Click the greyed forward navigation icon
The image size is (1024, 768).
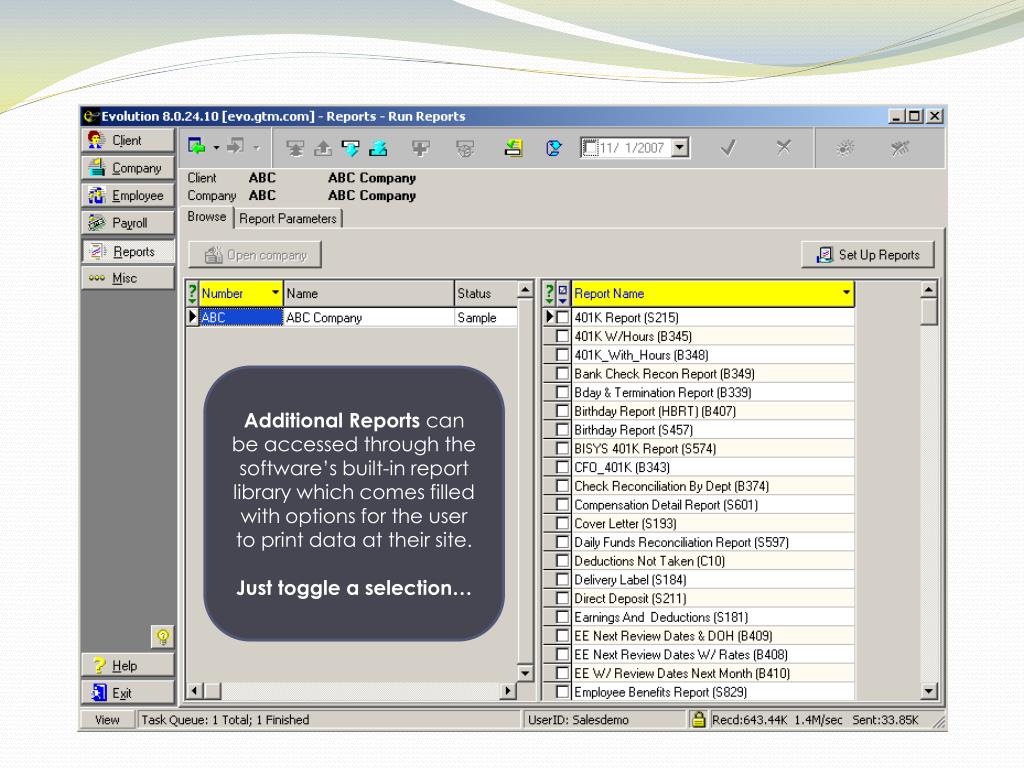(235, 146)
